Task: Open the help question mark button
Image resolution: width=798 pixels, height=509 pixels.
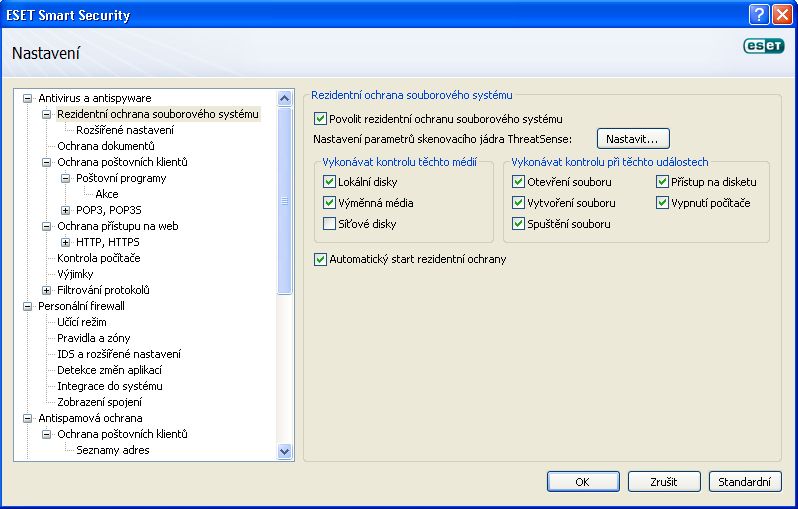Action: pos(758,15)
